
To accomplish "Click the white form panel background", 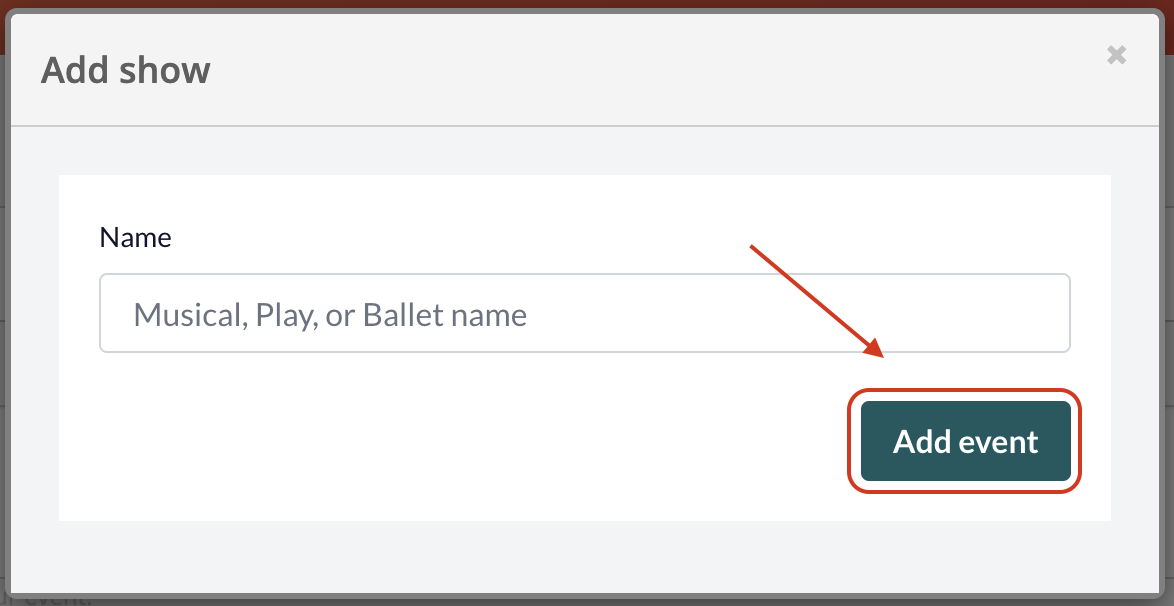I will coord(449,449).
